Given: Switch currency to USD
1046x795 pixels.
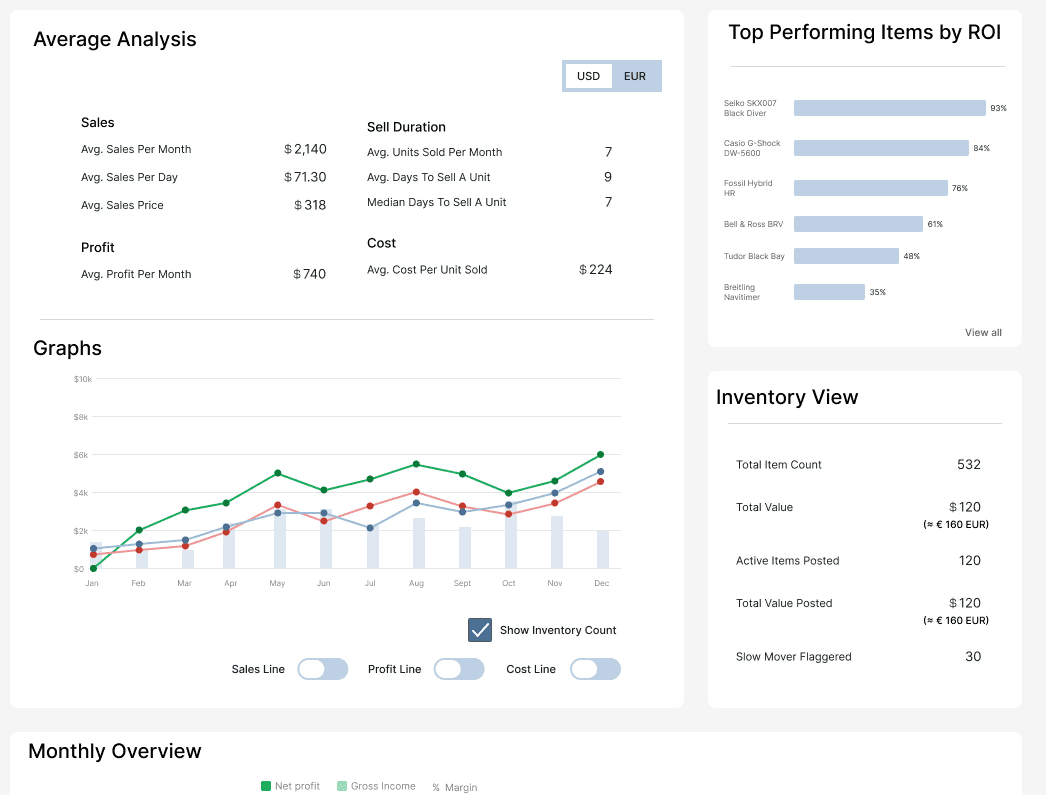Looking at the screenshot, I should point(588,76).
